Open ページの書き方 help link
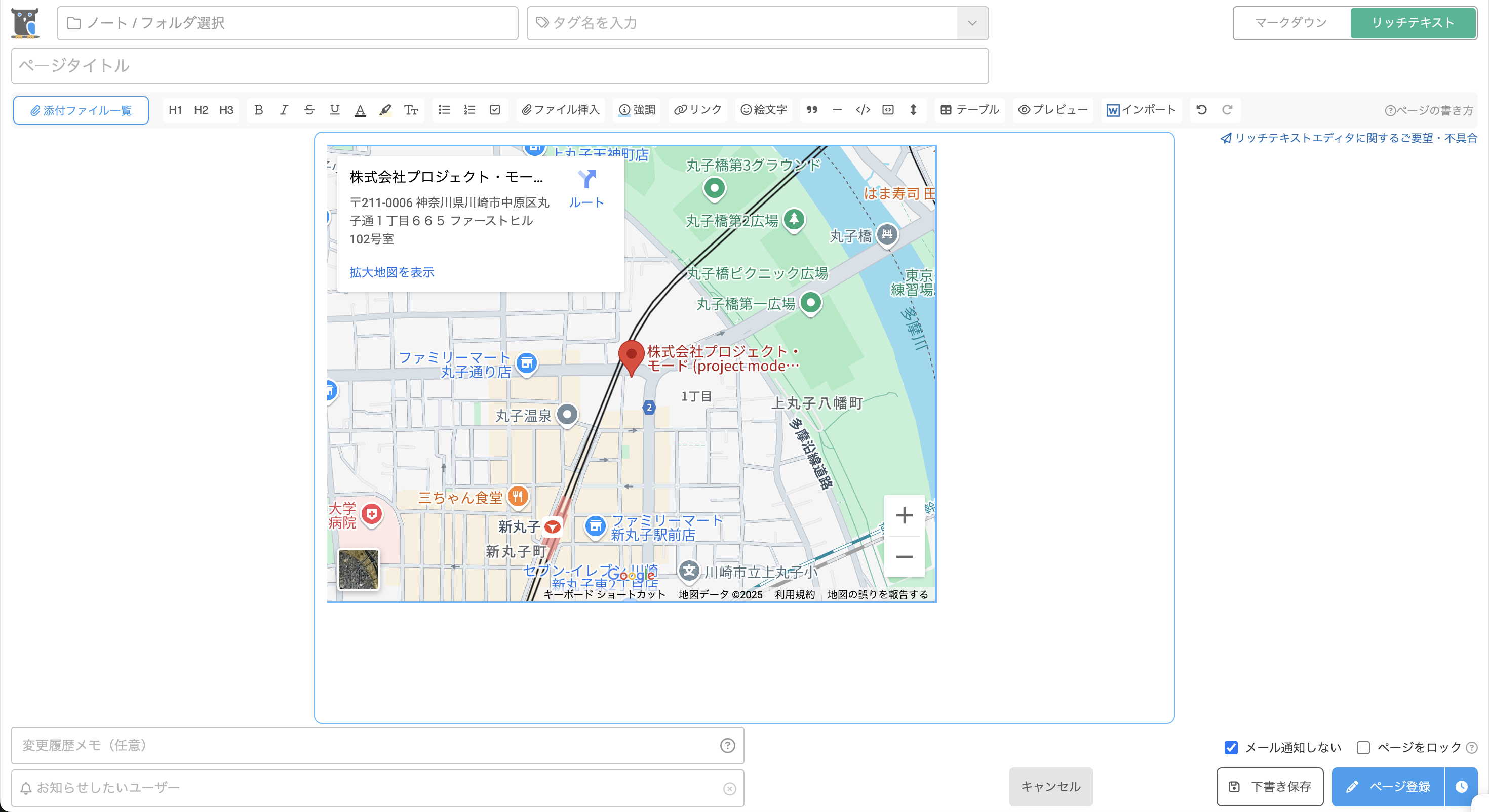The image size is (1489, 812). 1429,110
